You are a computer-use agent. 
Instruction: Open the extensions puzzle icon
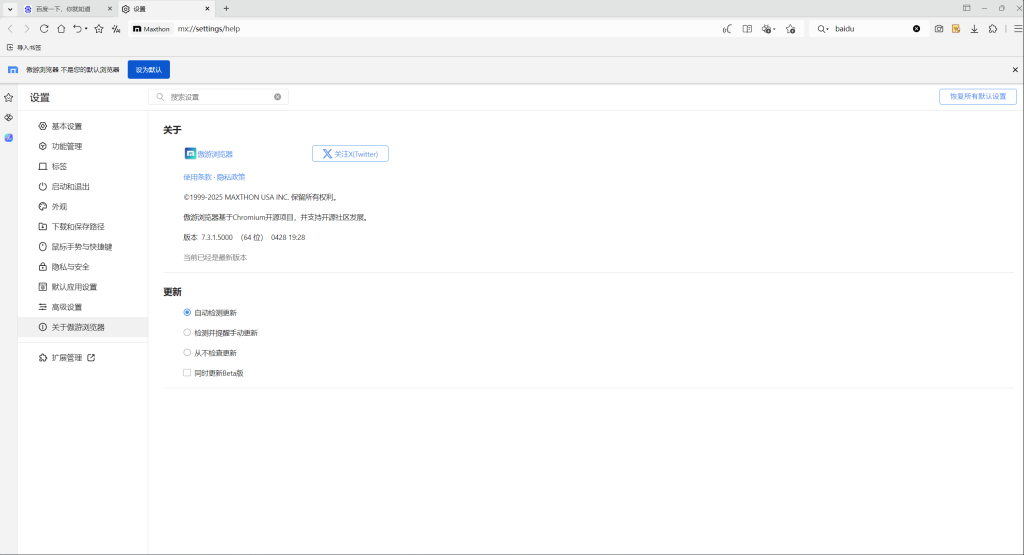[993, 29]
